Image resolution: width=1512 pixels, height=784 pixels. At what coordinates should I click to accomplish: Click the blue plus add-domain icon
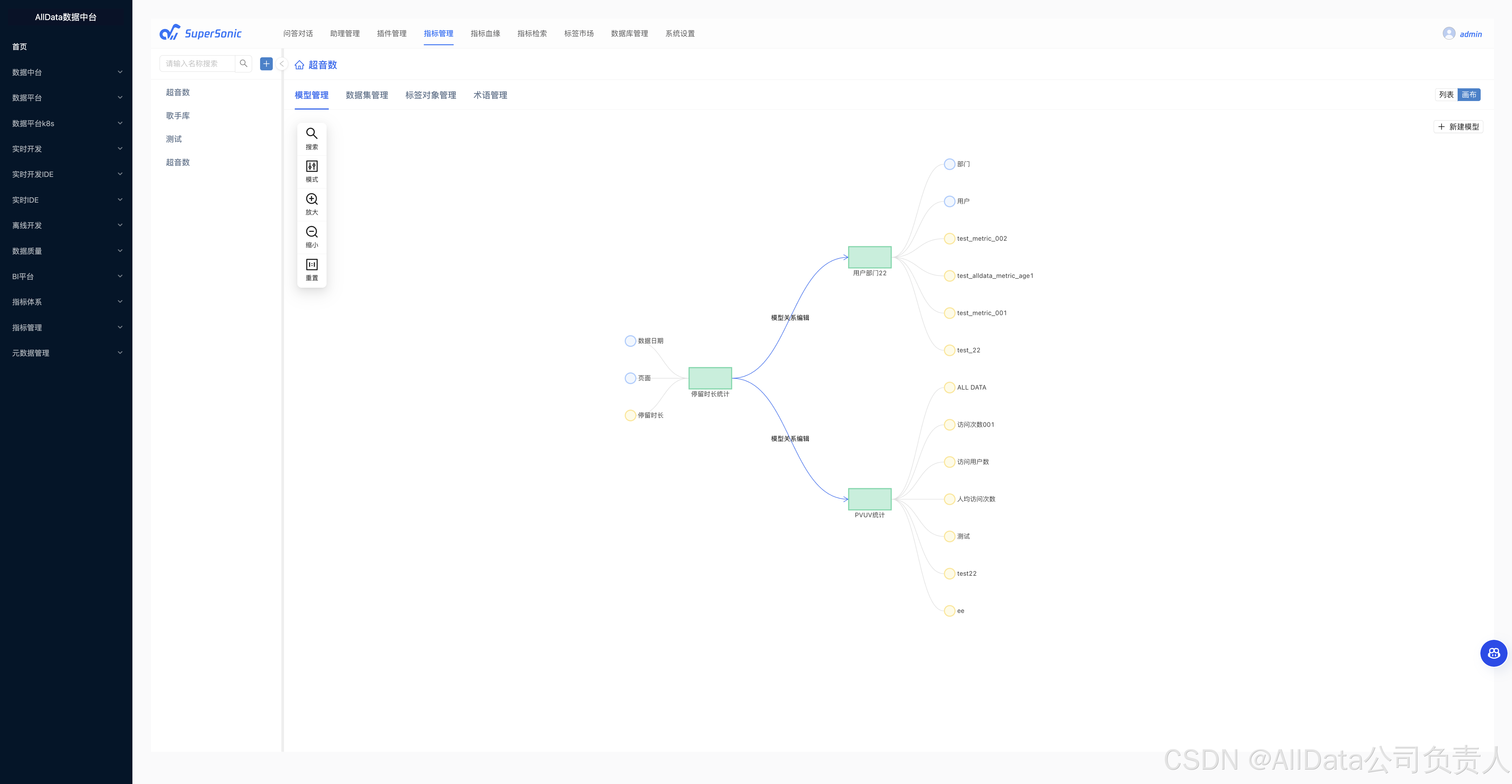[x=267, y=64]
